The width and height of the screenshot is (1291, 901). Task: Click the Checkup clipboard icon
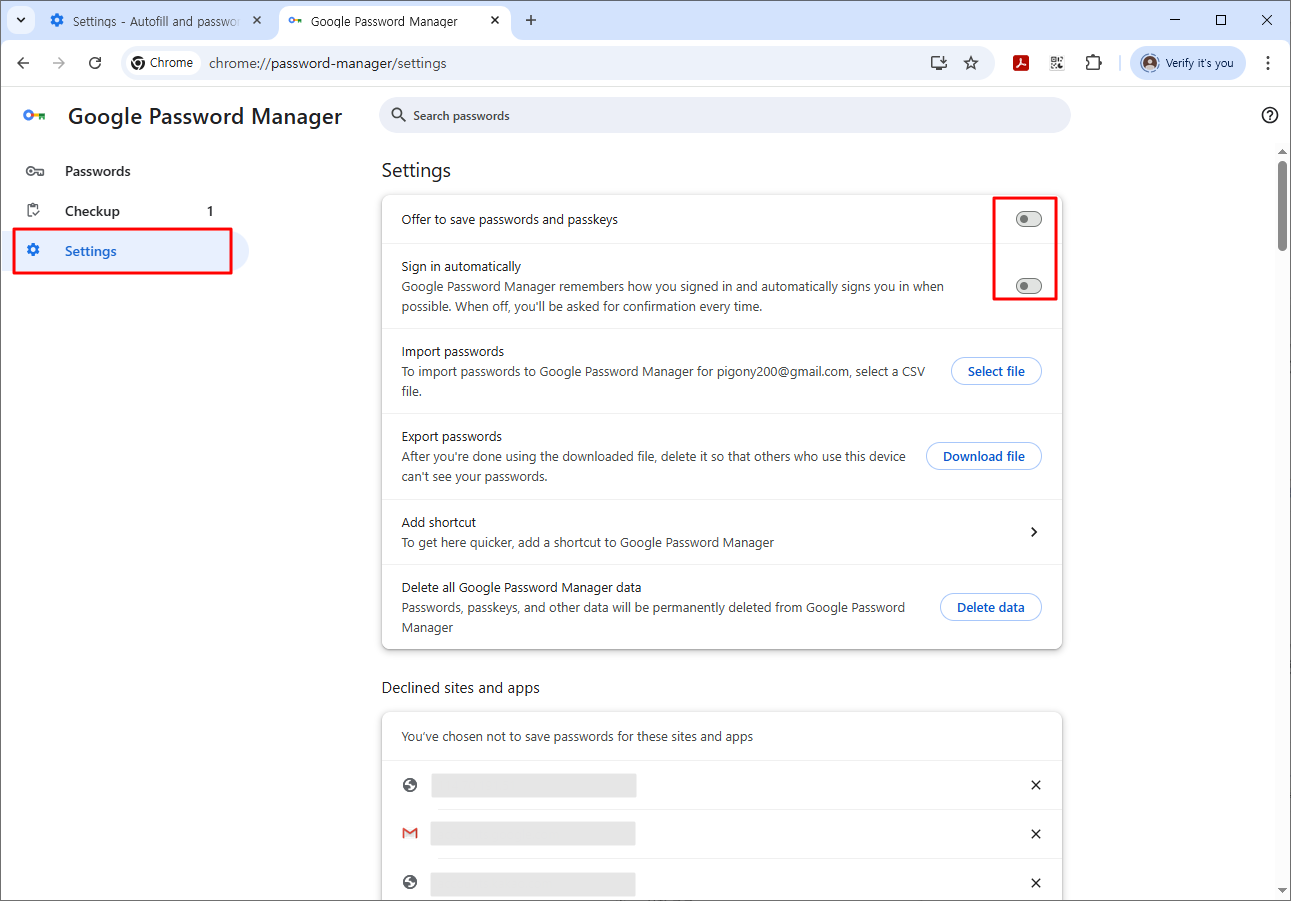[x=34, y=211]
